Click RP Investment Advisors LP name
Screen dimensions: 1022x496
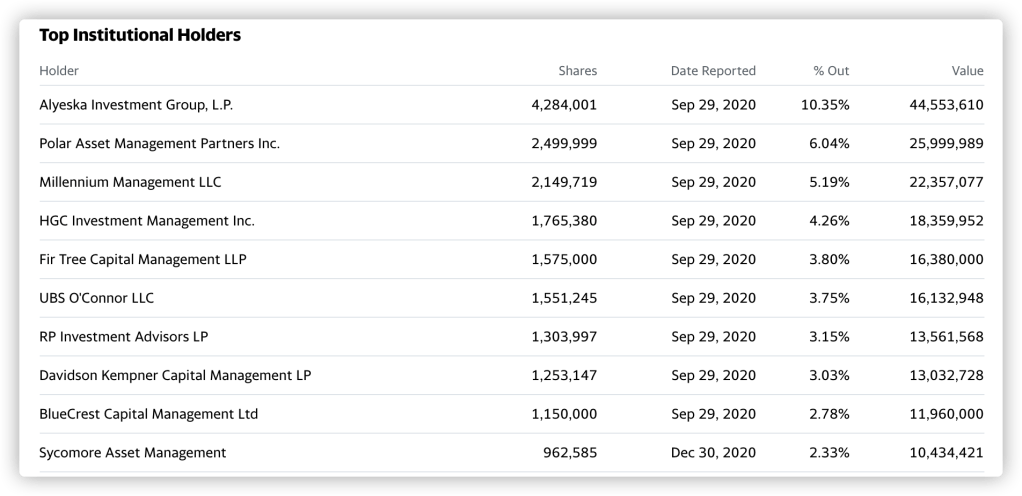tap(124, 337)
